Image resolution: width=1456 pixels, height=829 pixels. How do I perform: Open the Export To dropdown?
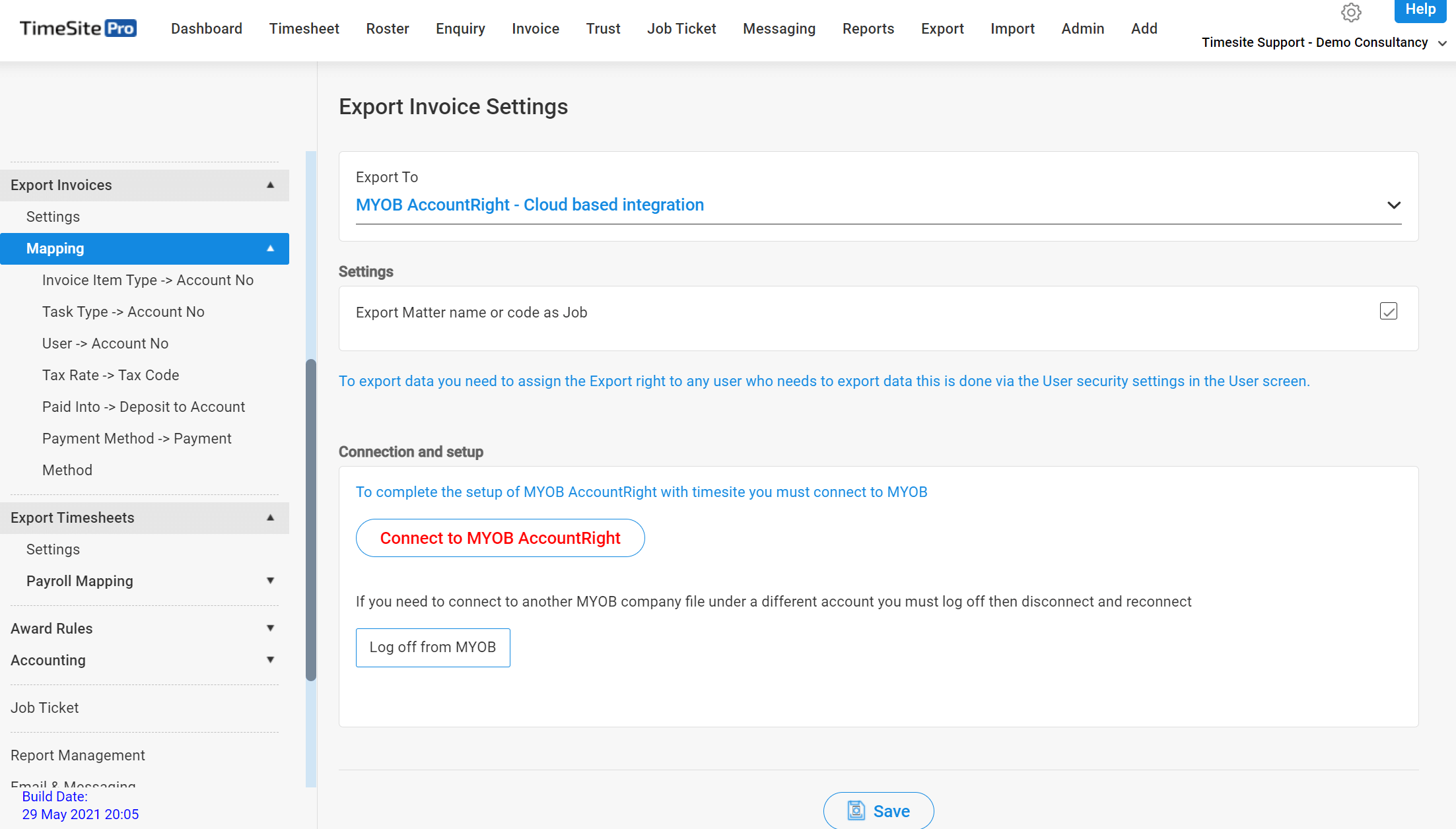pos(878,205)
